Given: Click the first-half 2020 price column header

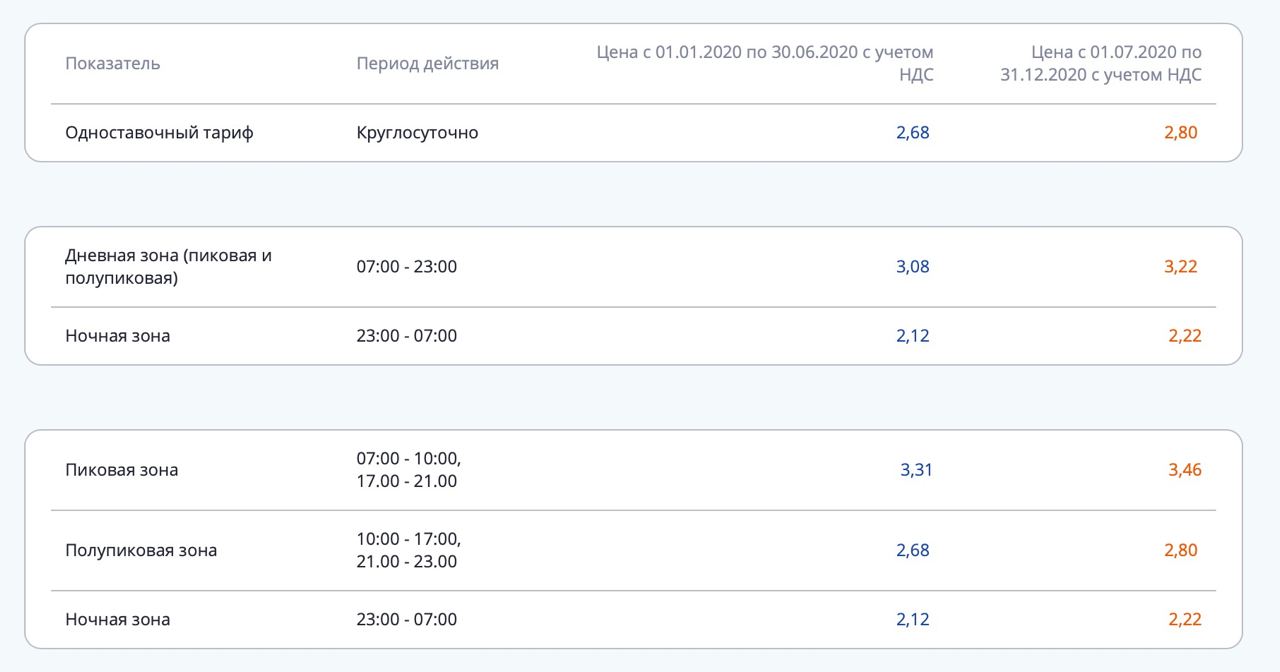Looking at the screenshot, I should [x=765, y=63].
